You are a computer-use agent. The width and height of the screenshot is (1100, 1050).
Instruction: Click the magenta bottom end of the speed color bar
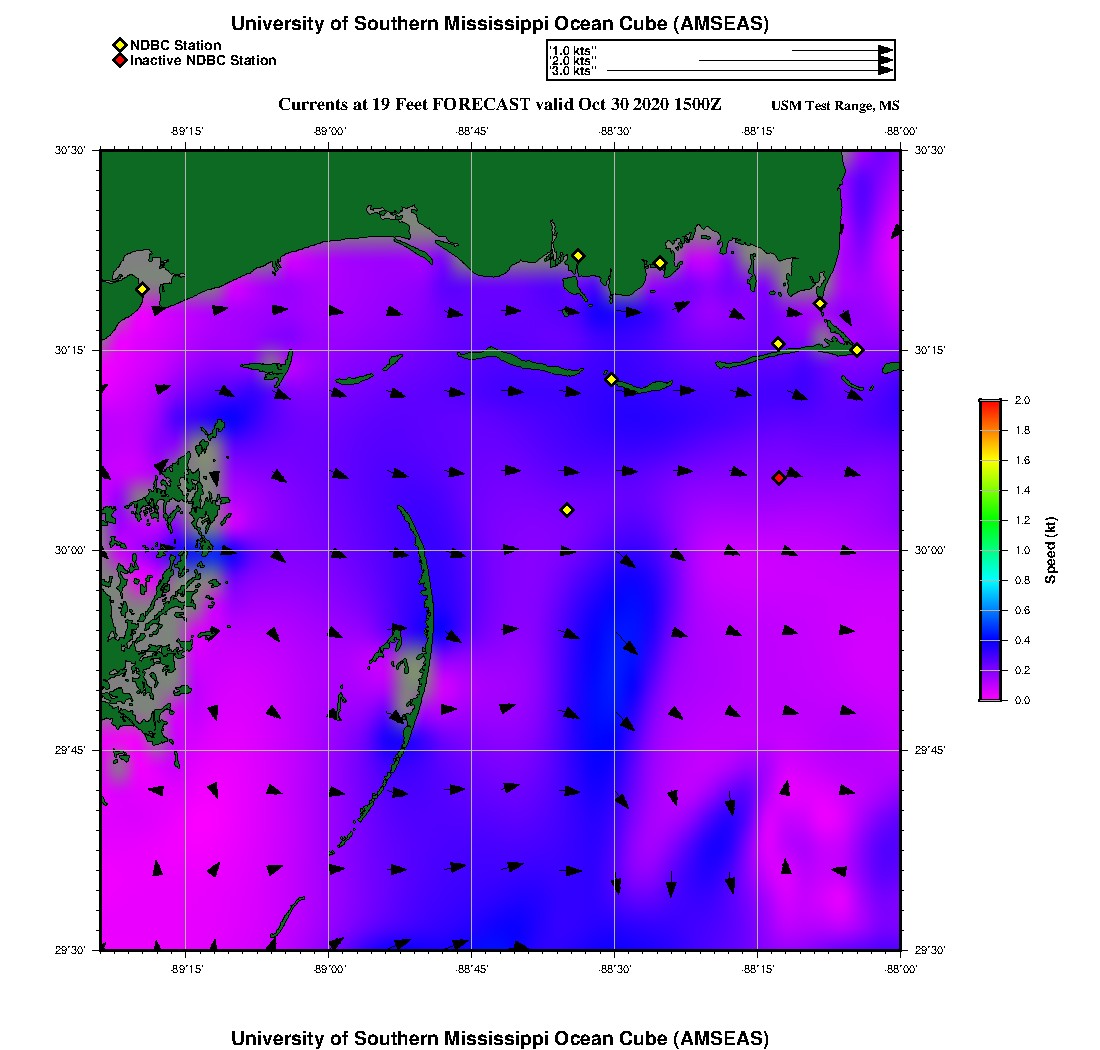point(989,696)
